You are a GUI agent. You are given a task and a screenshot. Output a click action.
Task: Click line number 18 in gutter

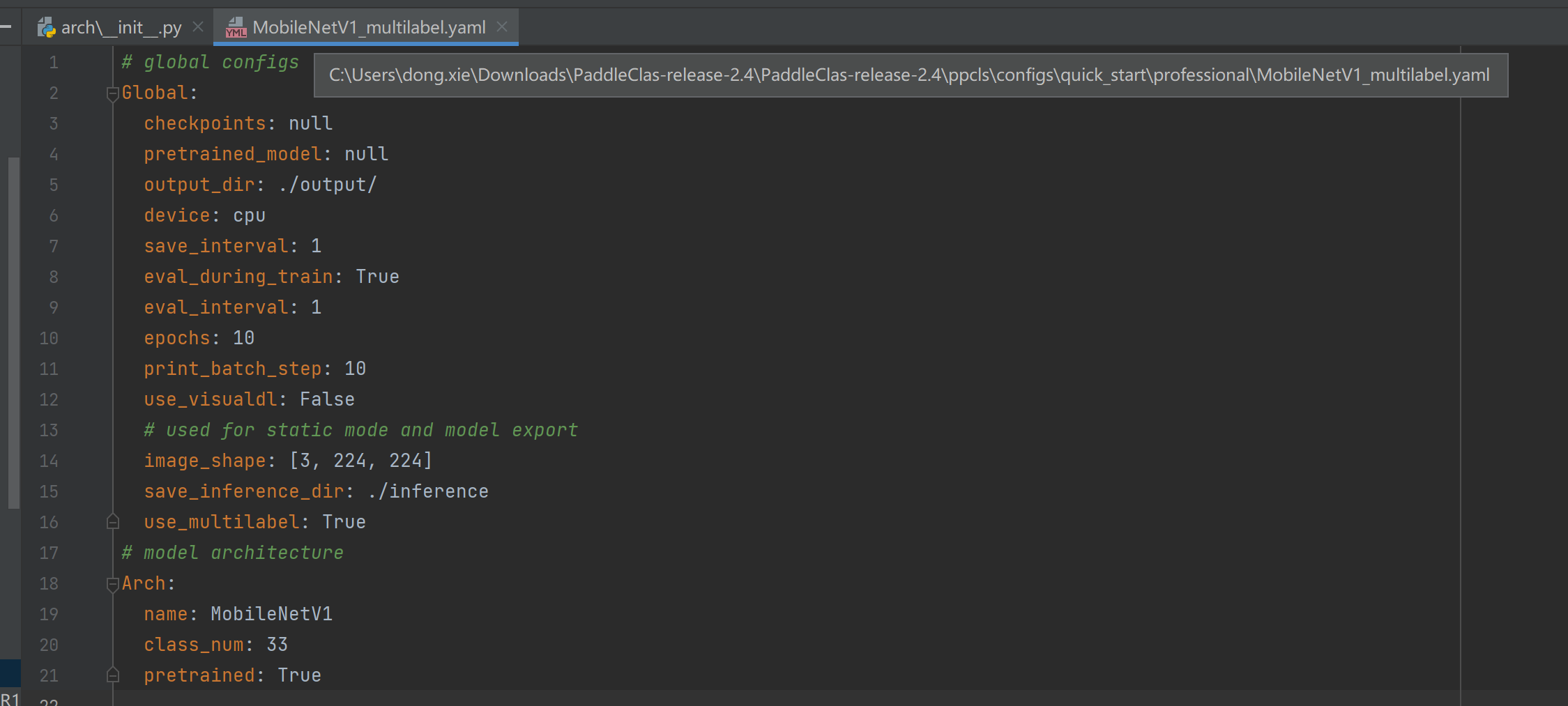49,584
